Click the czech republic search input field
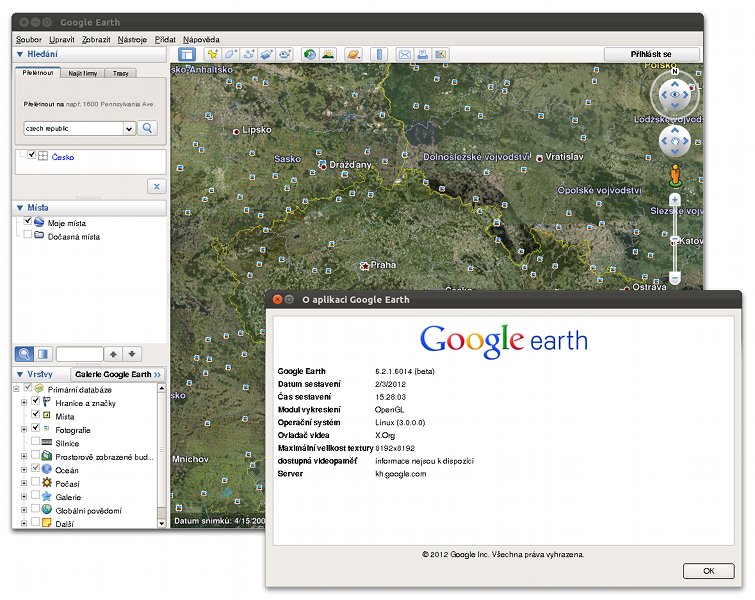 (x=74, y=129)
